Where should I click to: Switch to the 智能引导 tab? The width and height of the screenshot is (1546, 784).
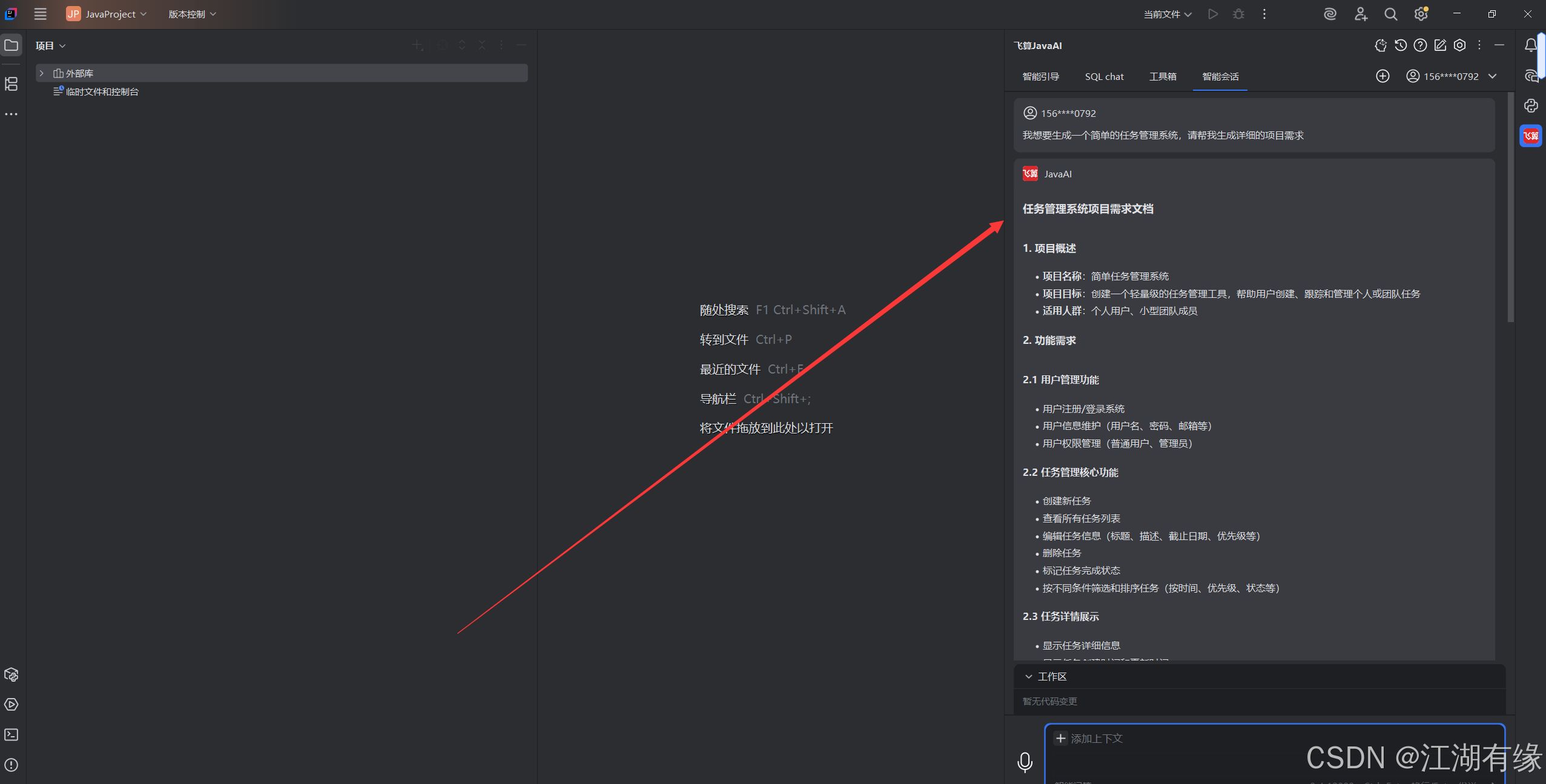click(x=1040, y=76)
